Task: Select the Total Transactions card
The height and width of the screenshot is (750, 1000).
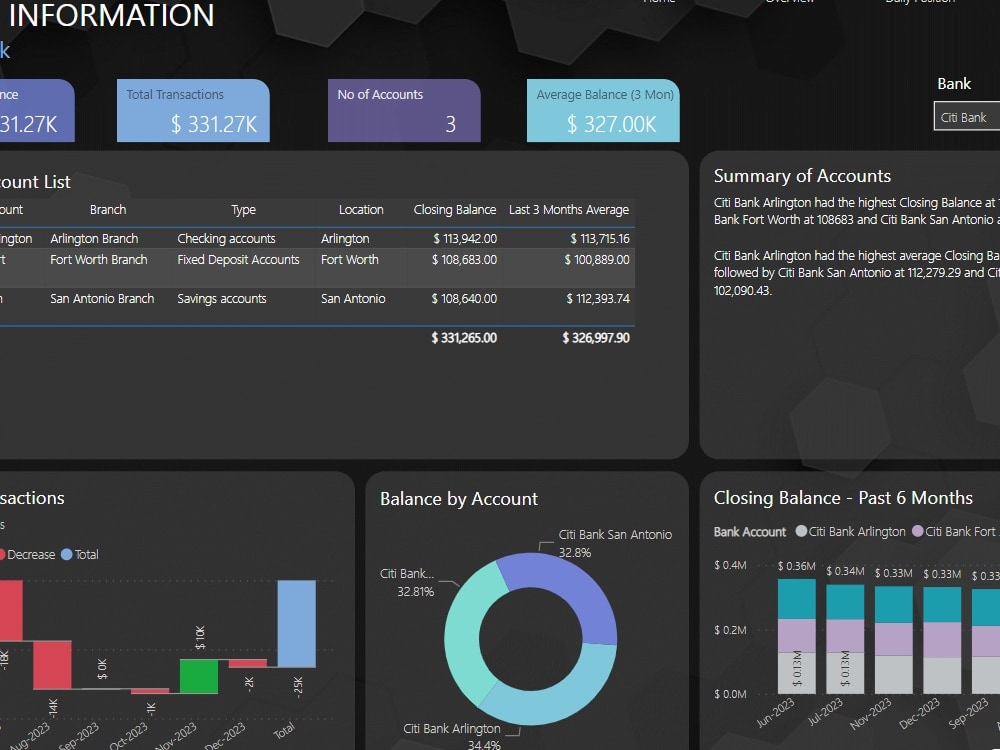Action: click(193, 110)
